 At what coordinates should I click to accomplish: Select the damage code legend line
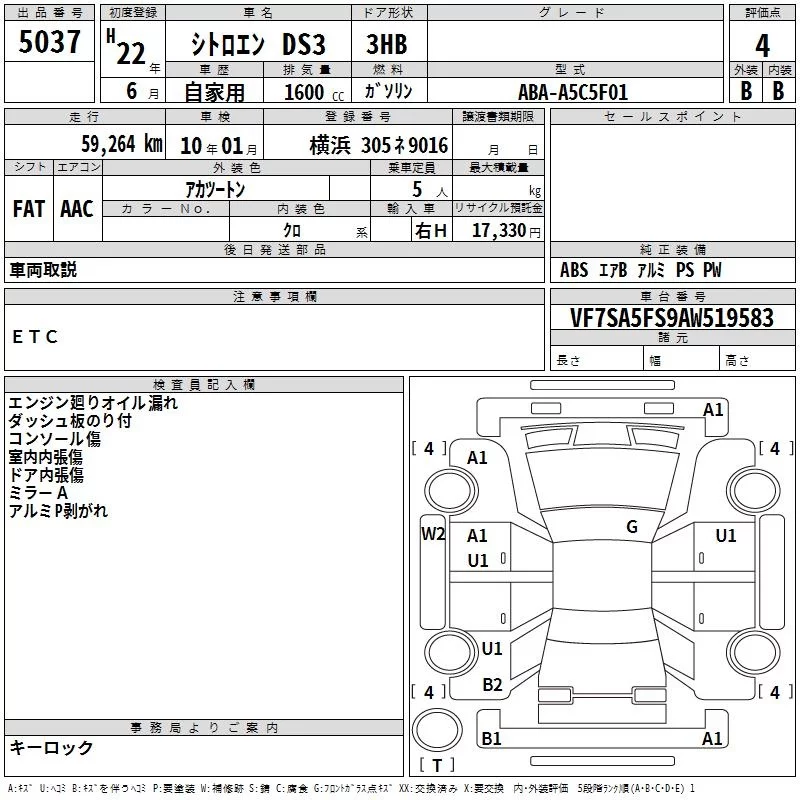point(351,788)
